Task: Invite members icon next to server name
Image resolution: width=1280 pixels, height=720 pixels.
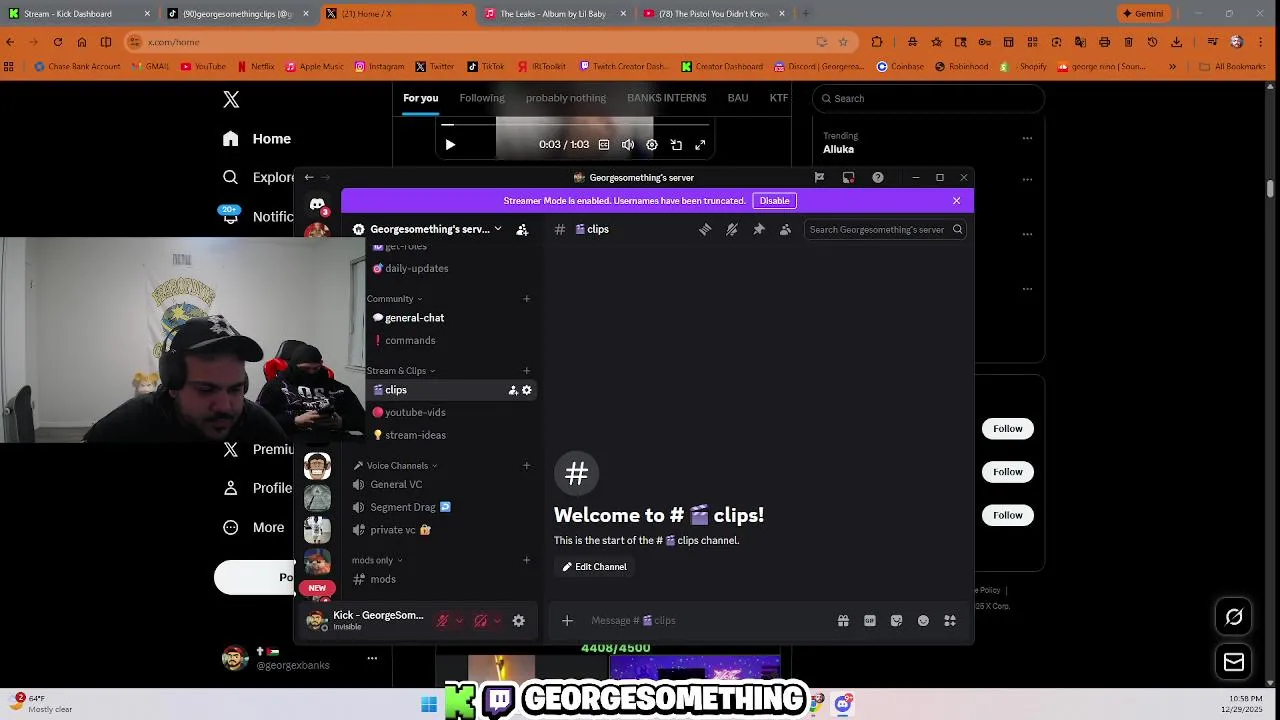Action: [x=522, y=229]
